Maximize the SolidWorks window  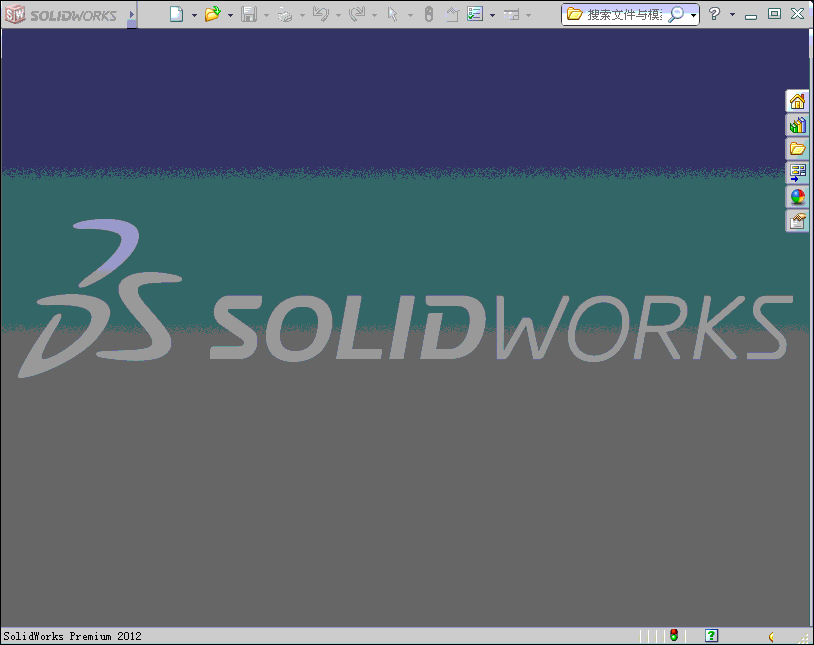[x=774, y=14]
